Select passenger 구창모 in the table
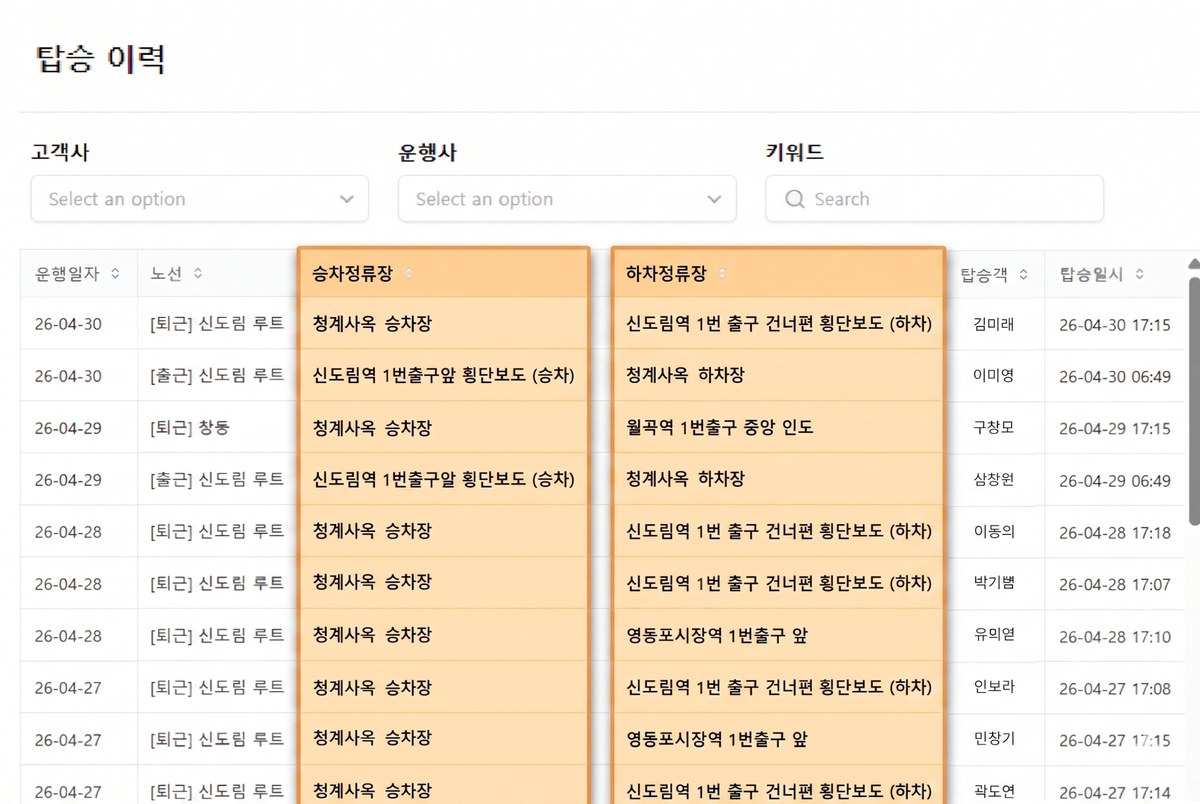Image resolution: width=1200 pixels, height=804 pixels. tap(993, 428)
